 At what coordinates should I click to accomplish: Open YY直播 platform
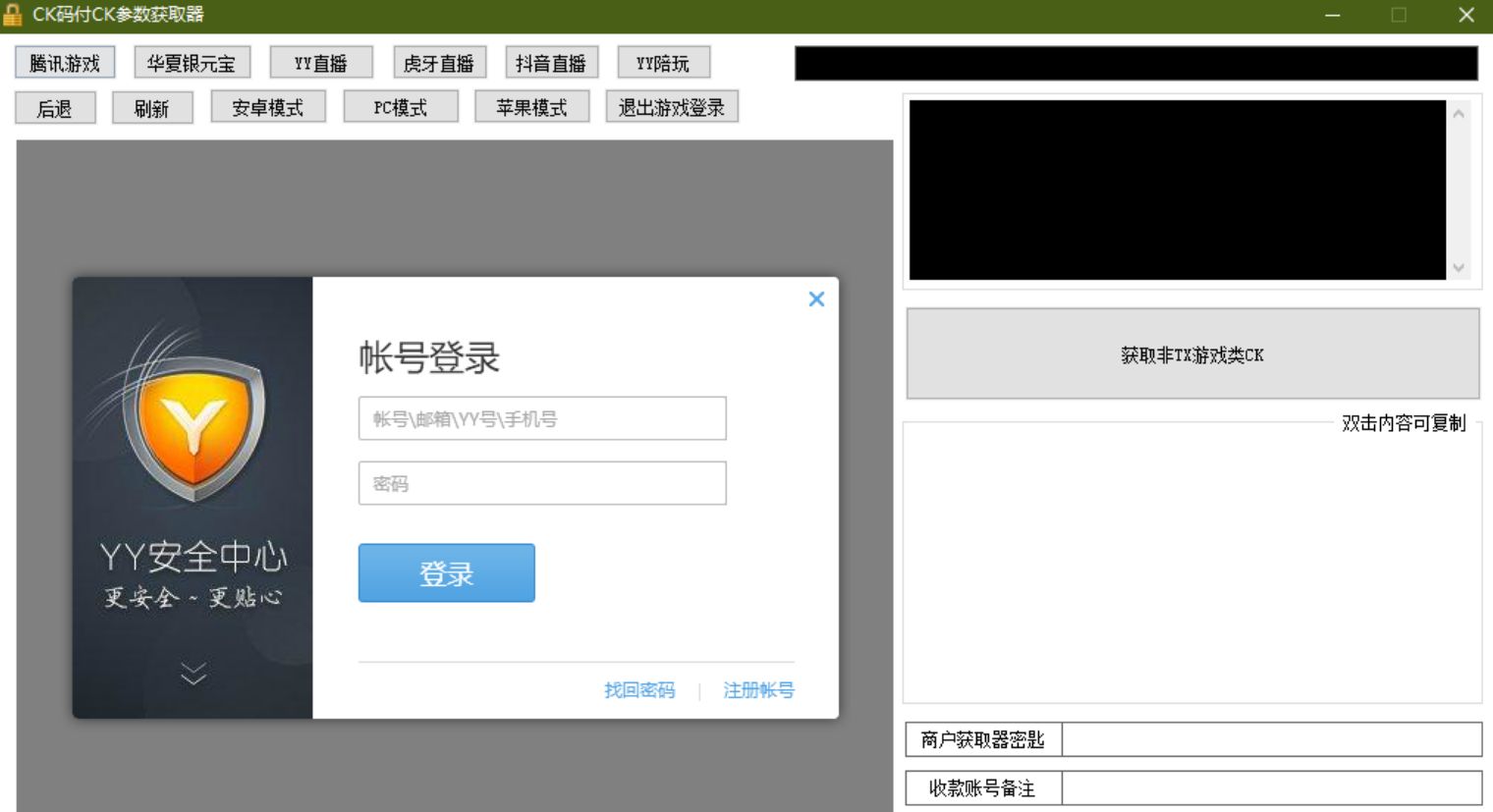pyautogui.click(x=318, y=62)
